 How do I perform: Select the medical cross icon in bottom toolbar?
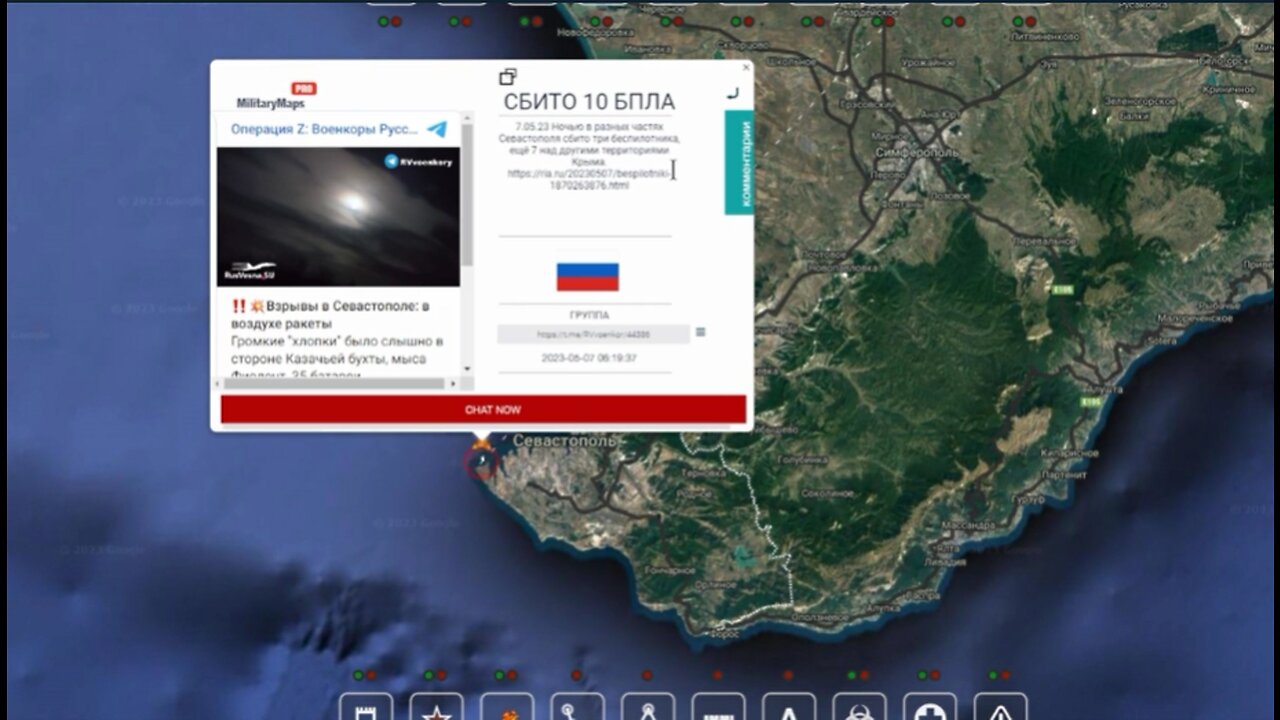point(930,707)
